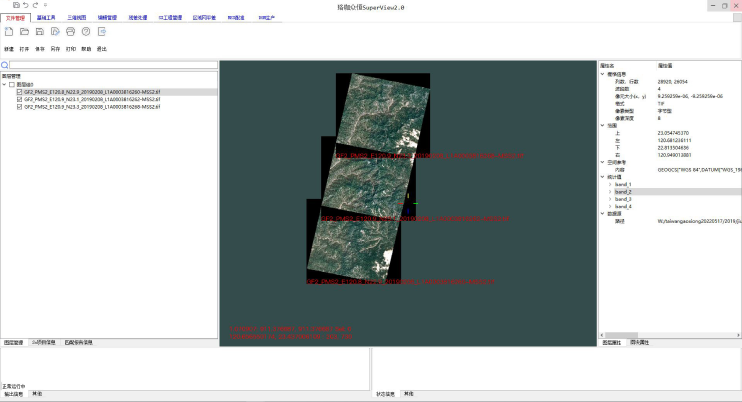The image size is (742, 402).
Task: Click the properties scrollbar right arrow
Action: (x=738, y=335)
